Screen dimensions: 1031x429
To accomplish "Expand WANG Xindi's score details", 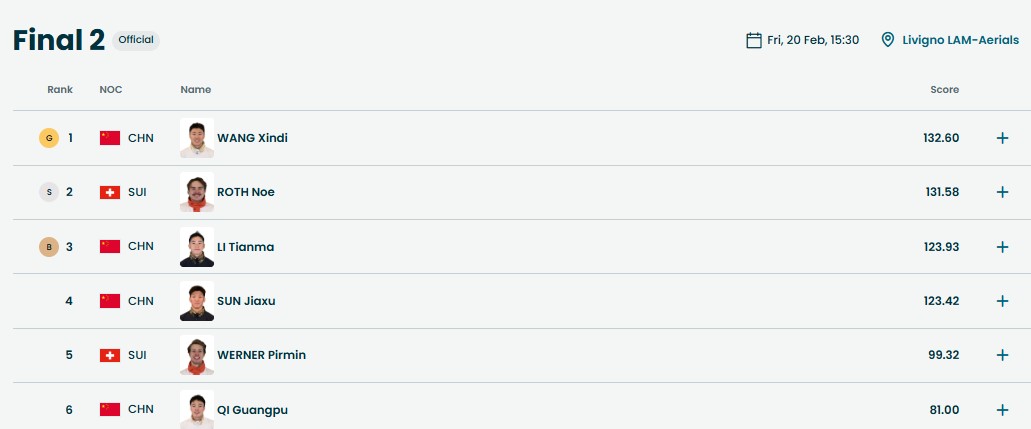I will click(1002, 138).
